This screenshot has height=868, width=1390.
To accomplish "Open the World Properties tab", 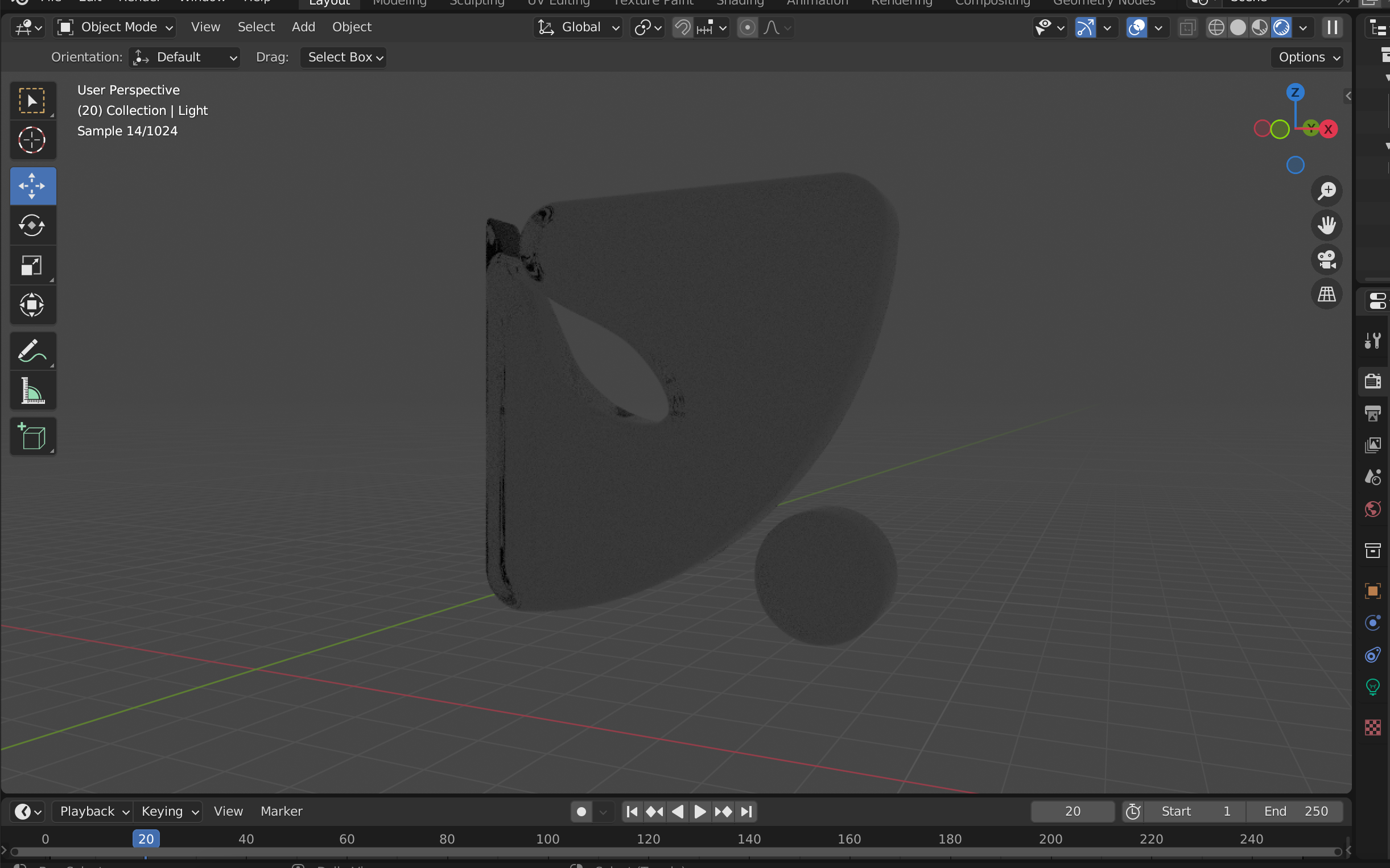I will pyautogui.click(x=1372, y=509).
